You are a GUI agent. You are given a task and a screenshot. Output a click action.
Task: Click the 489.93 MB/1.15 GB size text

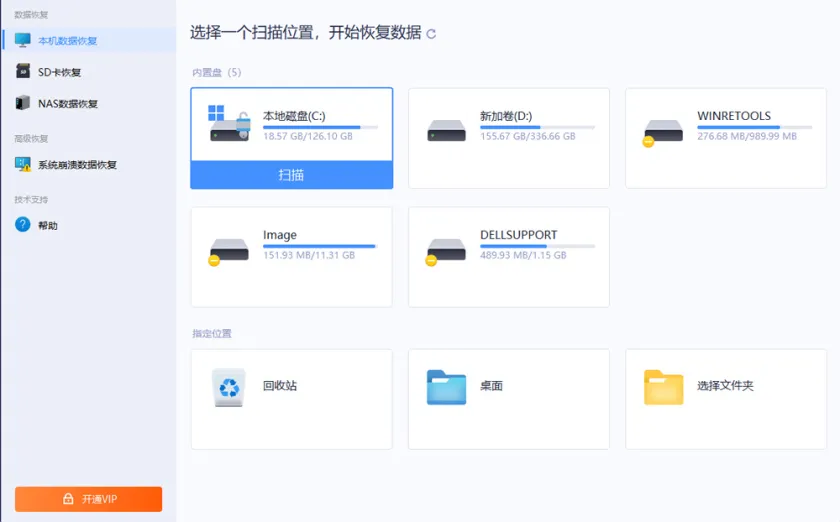click(523, 255)
